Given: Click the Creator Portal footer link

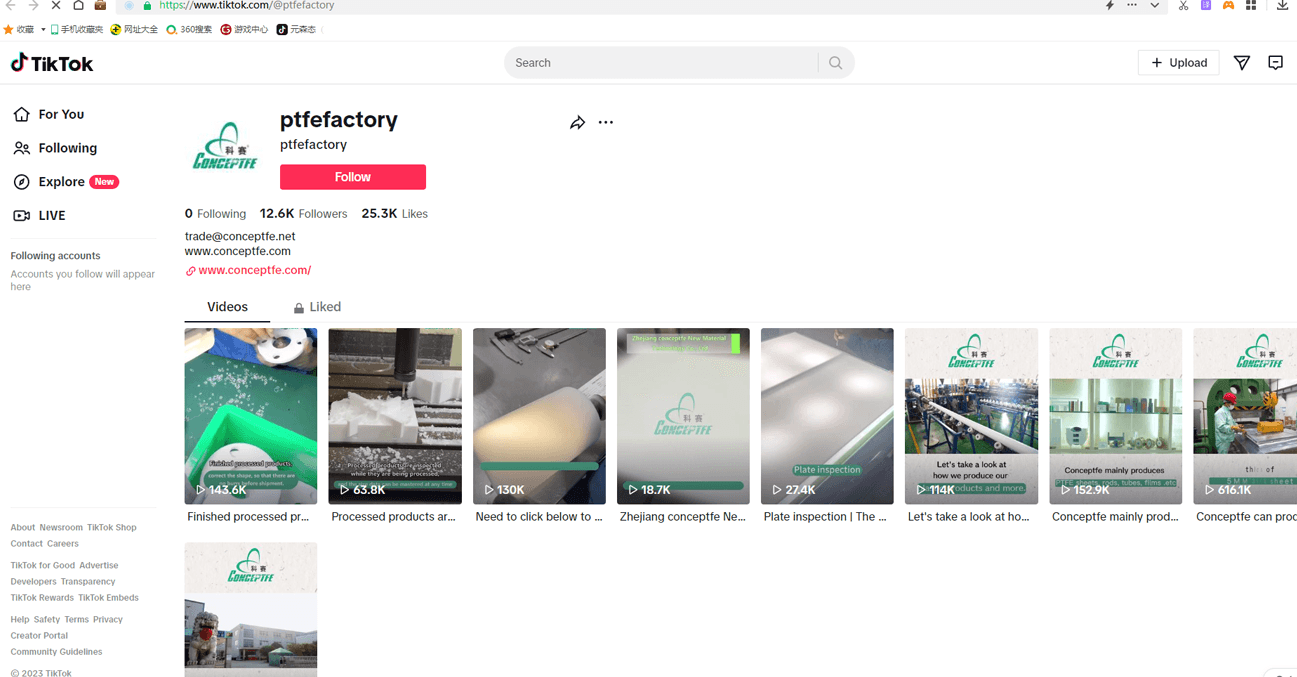Looking at the screenshot, I should 39,635.
